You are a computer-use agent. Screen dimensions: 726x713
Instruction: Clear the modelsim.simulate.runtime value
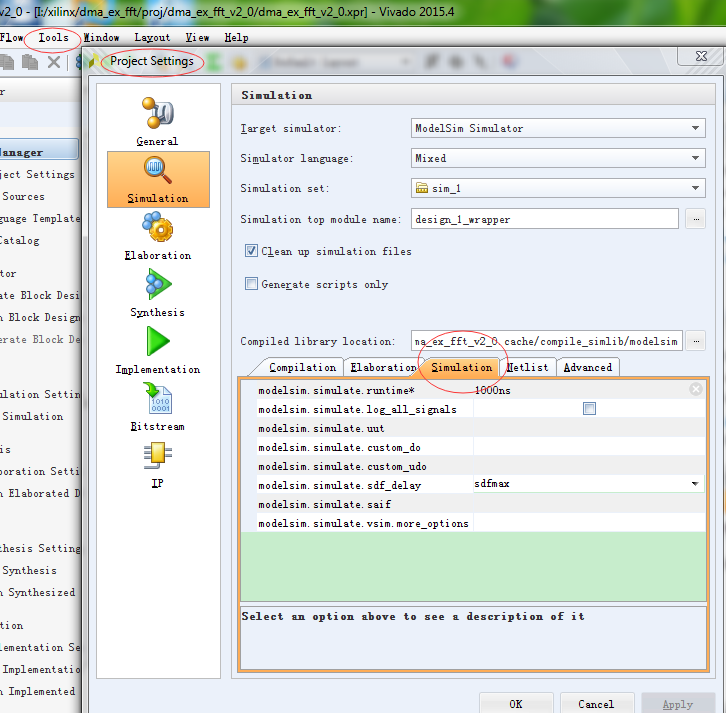[x=696, y=390]
